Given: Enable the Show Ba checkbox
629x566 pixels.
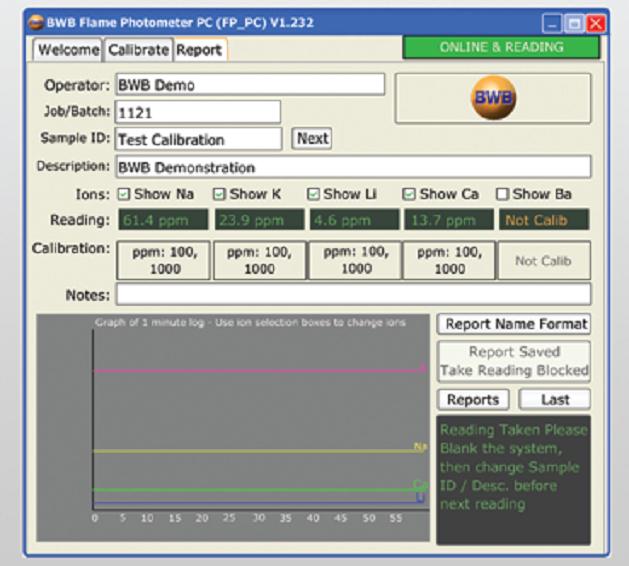Looking at the screenshot, I should pyautogui.click(x=502, y=195).
